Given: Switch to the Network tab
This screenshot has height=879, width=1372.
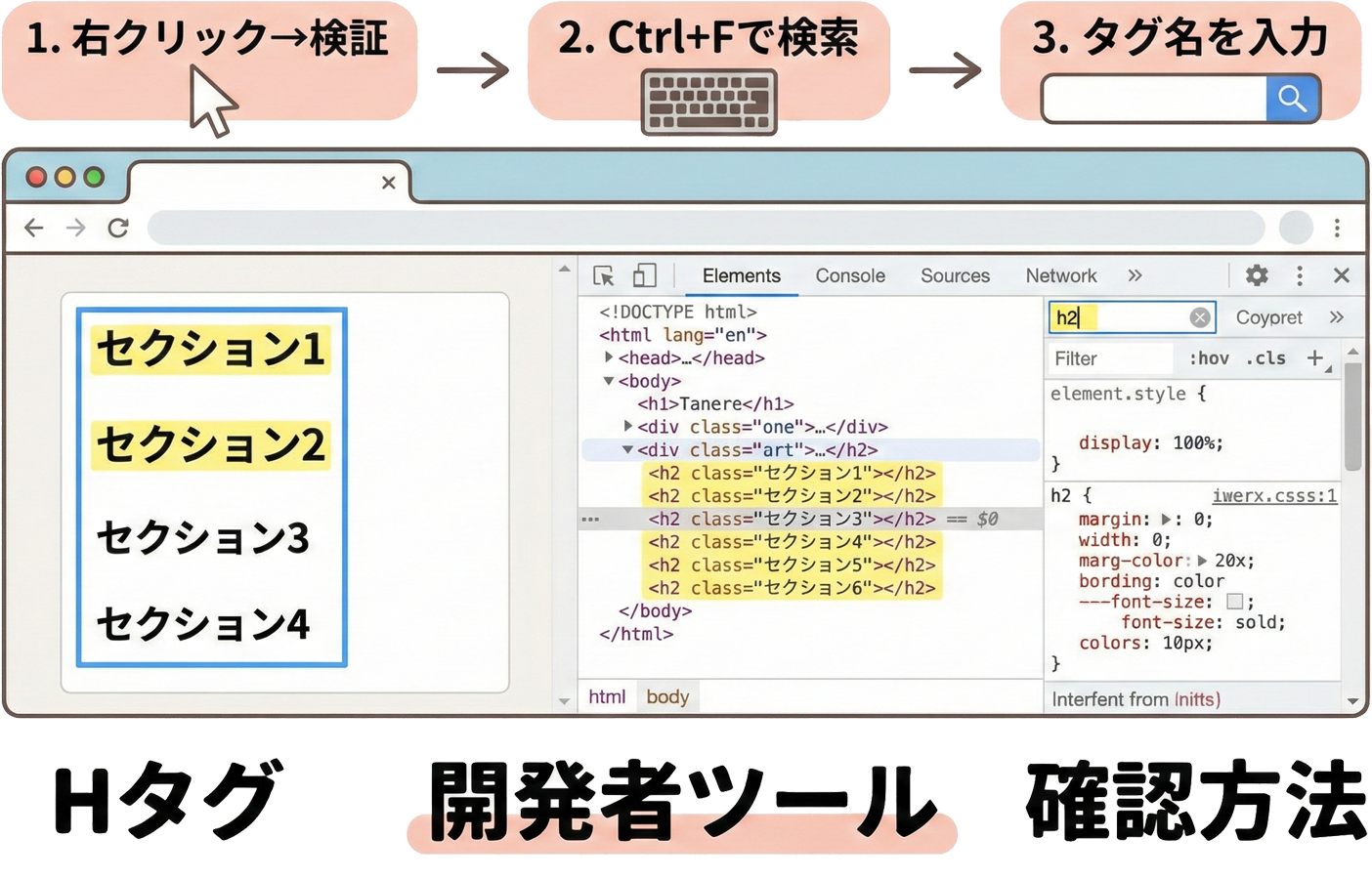Looking at the screenshot, I should (1061, 275).
